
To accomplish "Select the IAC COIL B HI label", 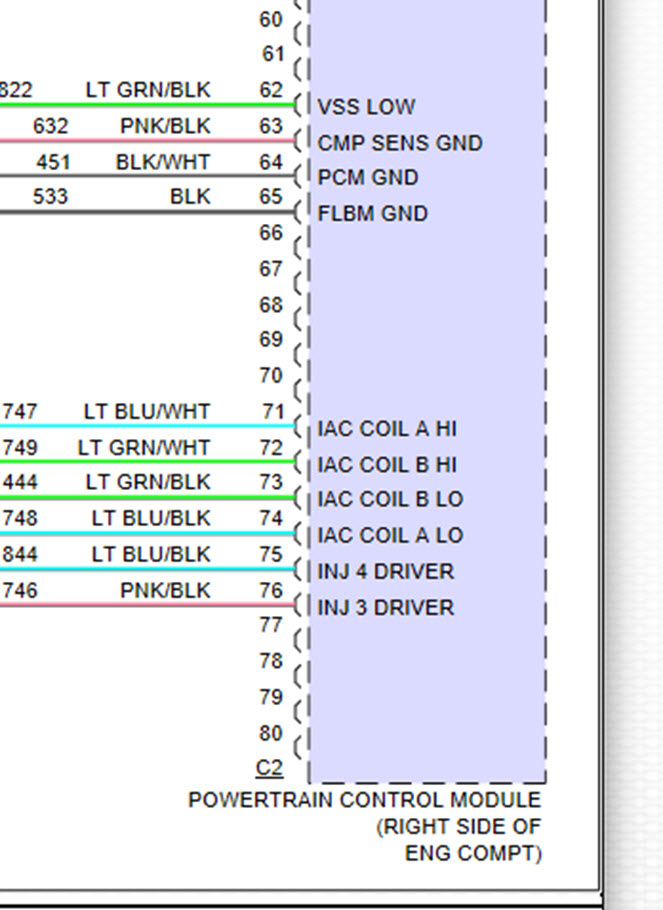I will point(387,465).
